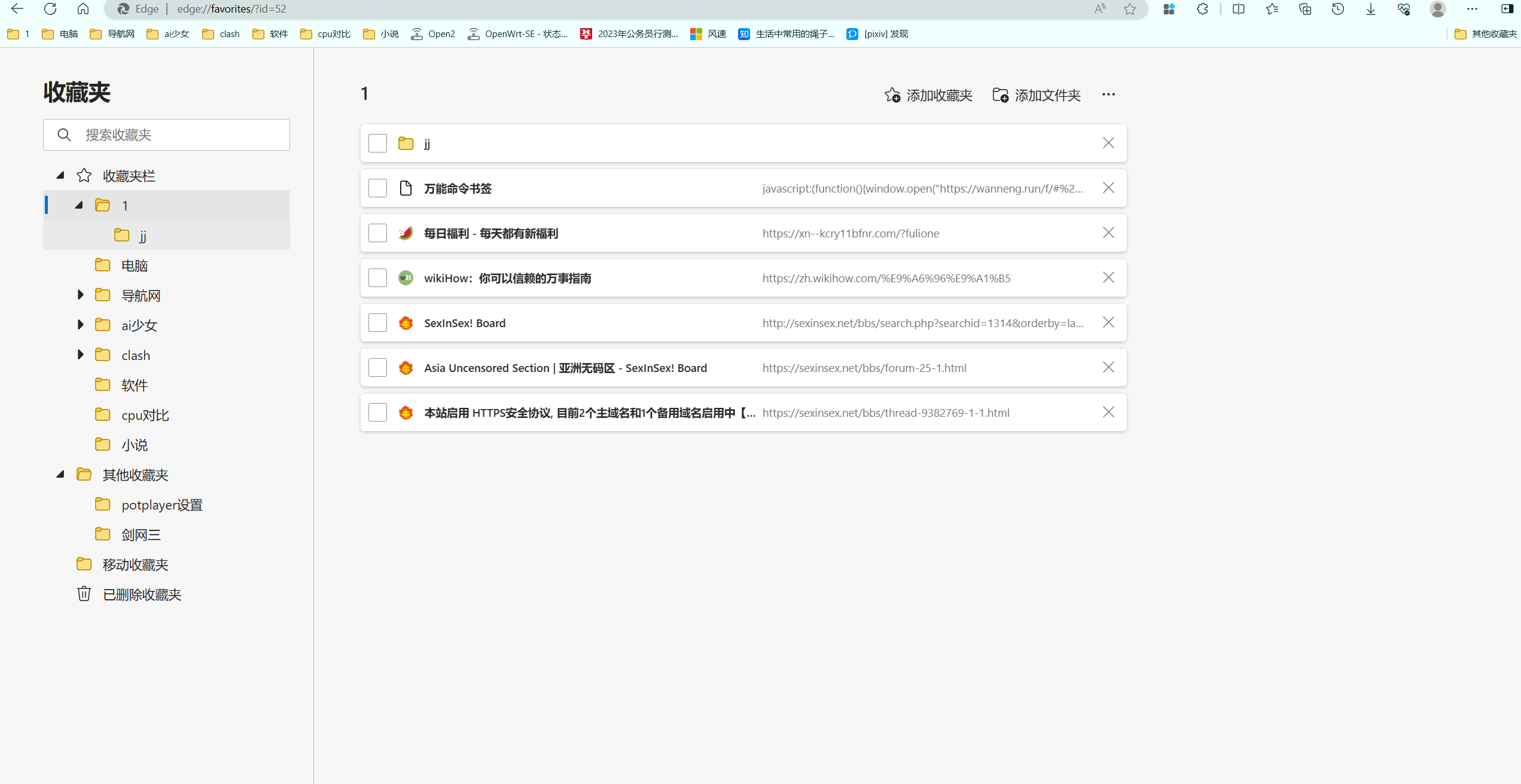The image size is (1521, 784).
Task: Click the 添加收藏夹 button
Action: click(x=928, y=95)
